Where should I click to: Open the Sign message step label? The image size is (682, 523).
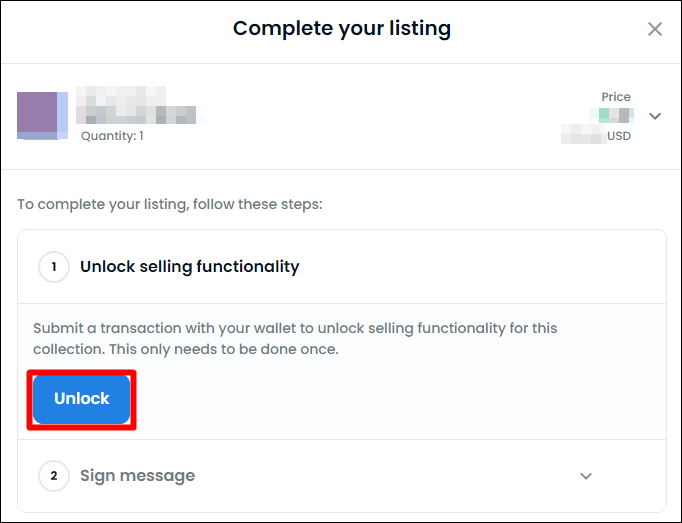[137, 476]
